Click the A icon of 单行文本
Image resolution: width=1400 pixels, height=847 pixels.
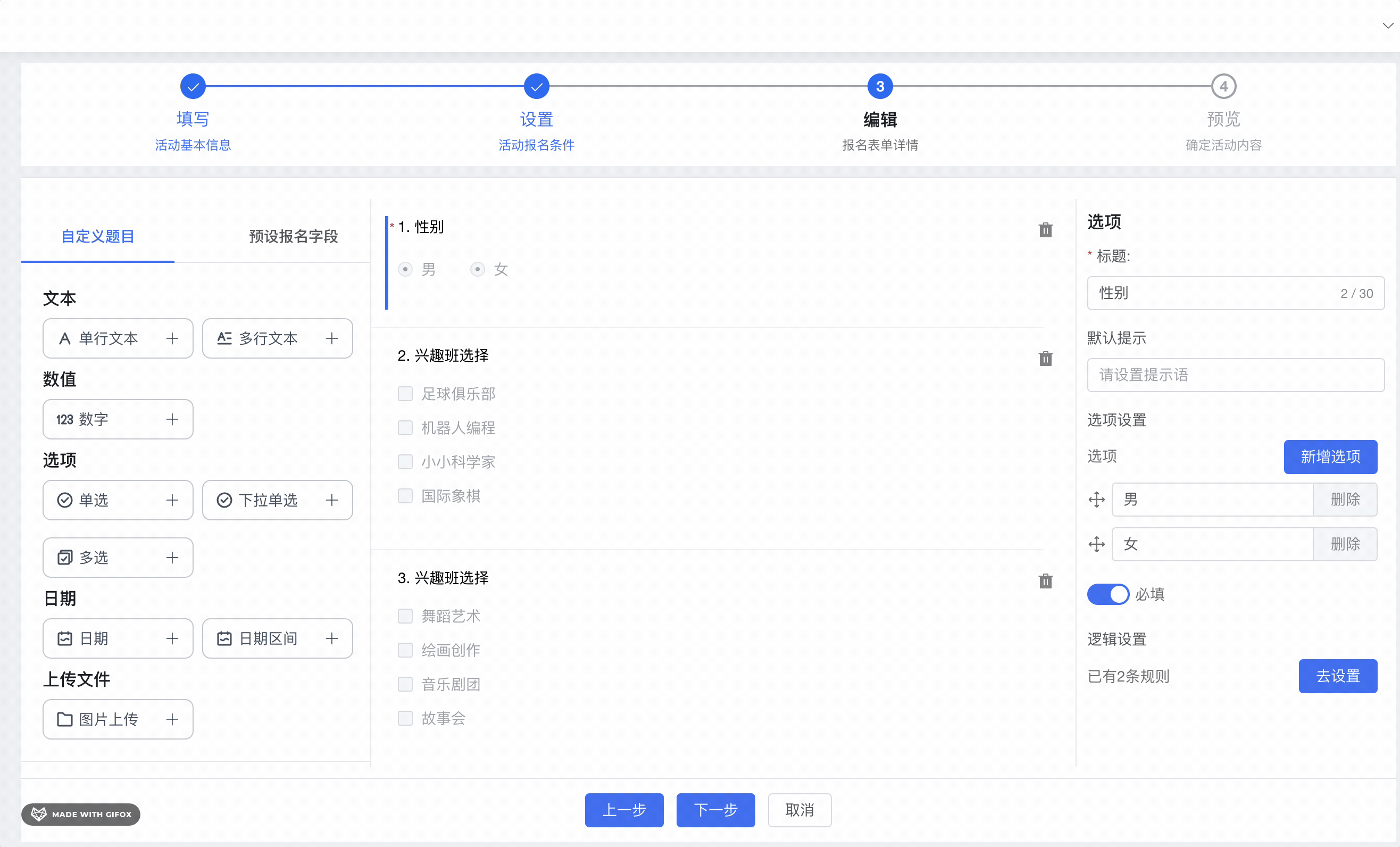pos(65,338)
